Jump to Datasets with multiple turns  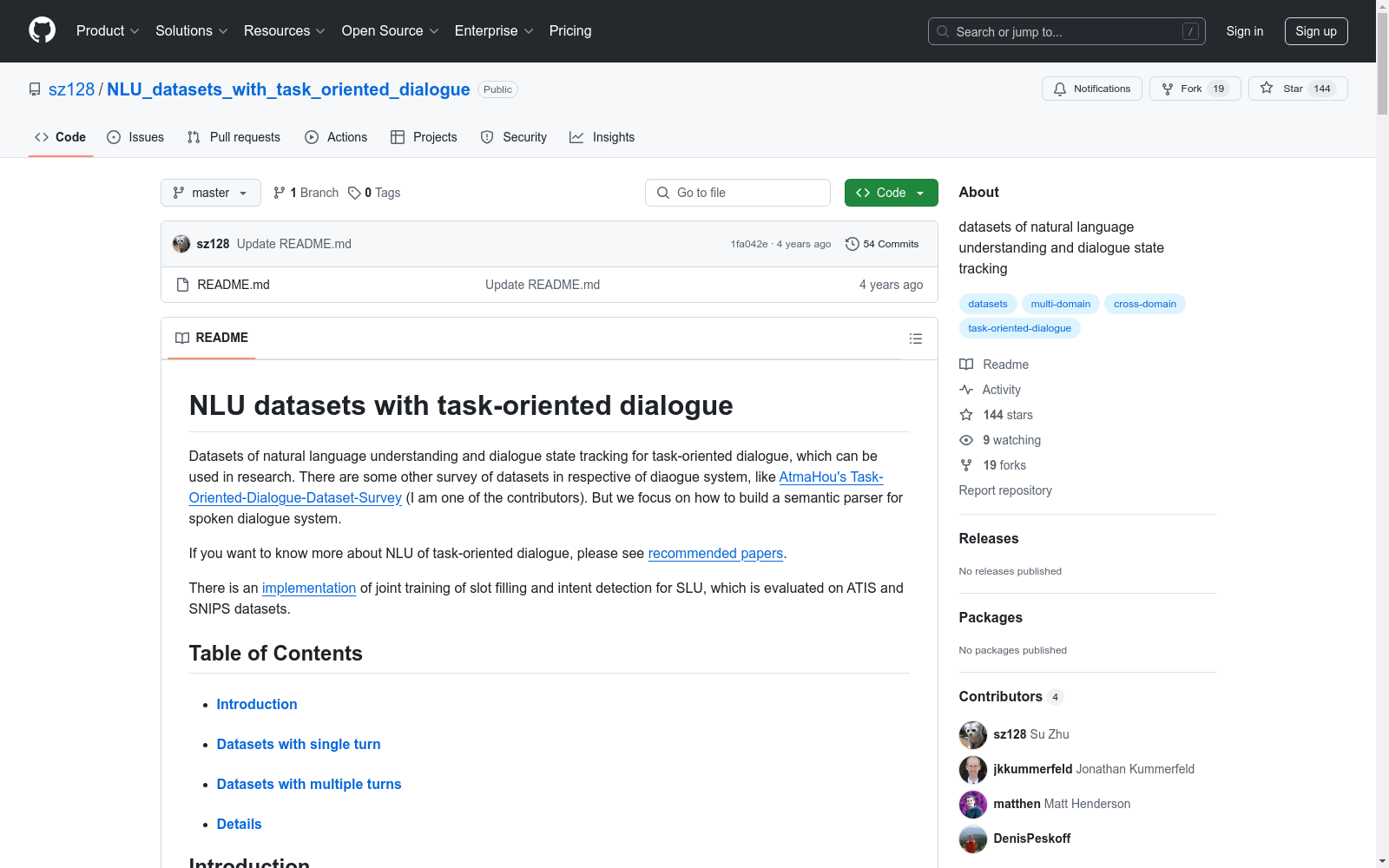309,784
